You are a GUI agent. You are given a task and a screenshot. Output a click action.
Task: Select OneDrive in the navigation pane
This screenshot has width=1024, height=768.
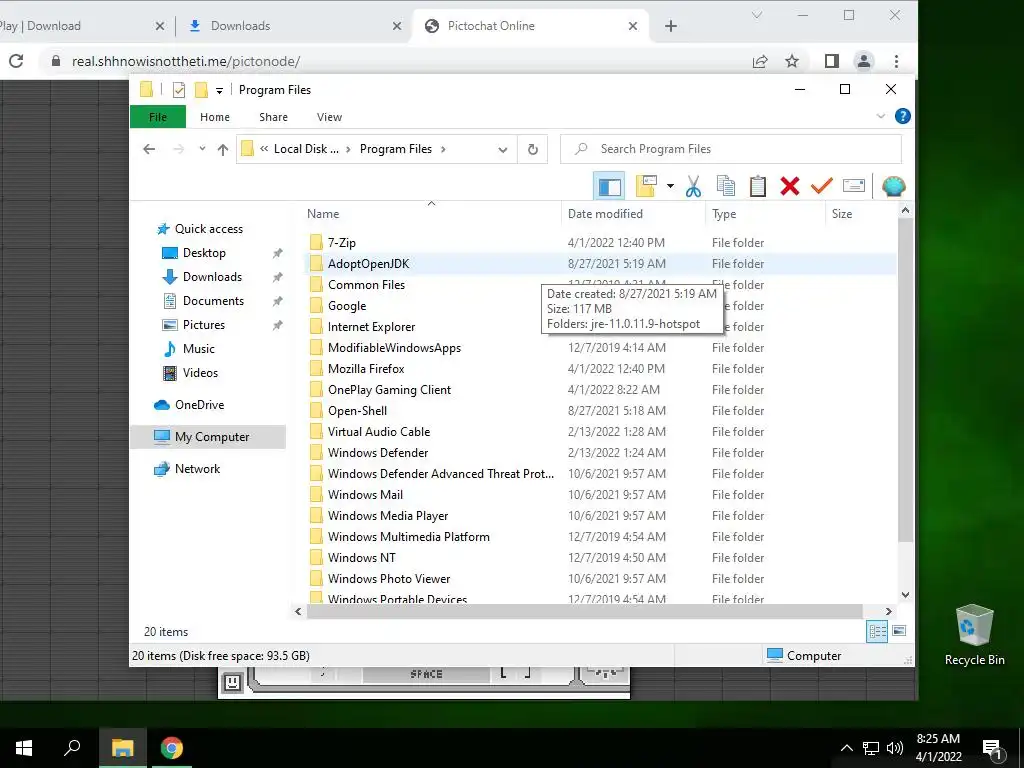click(x=199, y=405)
